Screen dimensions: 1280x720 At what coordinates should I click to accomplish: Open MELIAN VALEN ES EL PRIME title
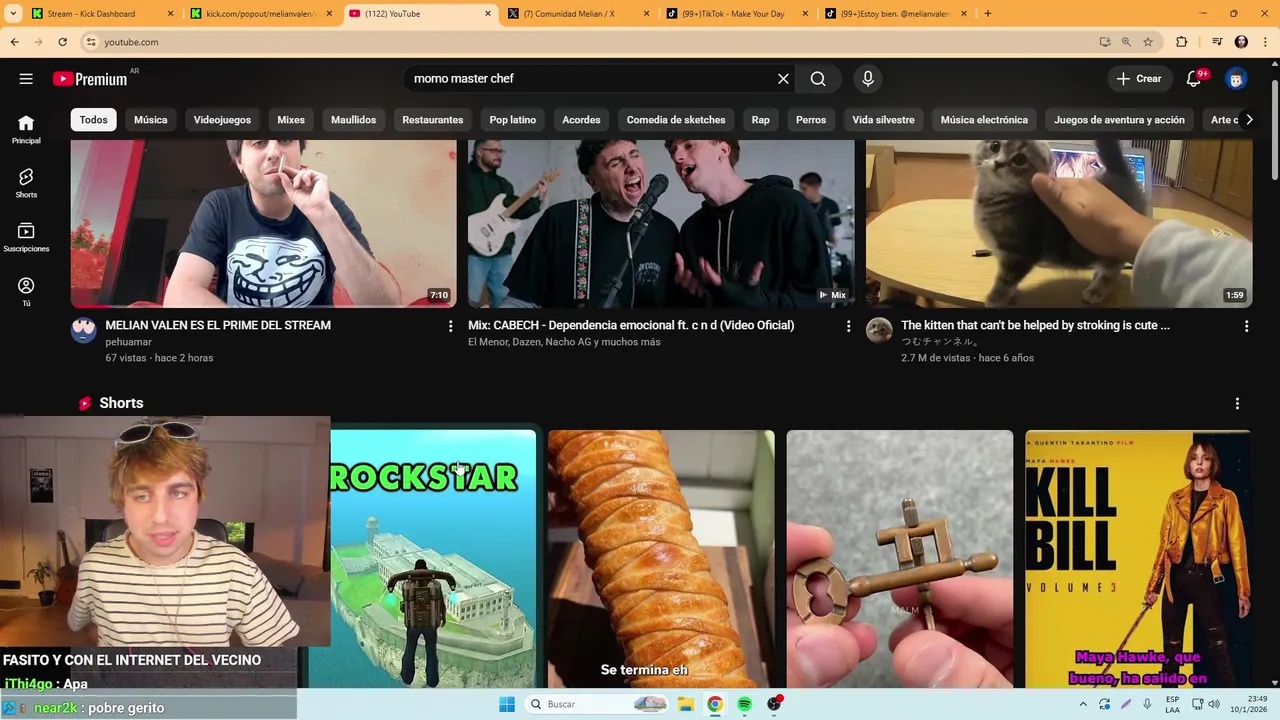coord(218,326)
